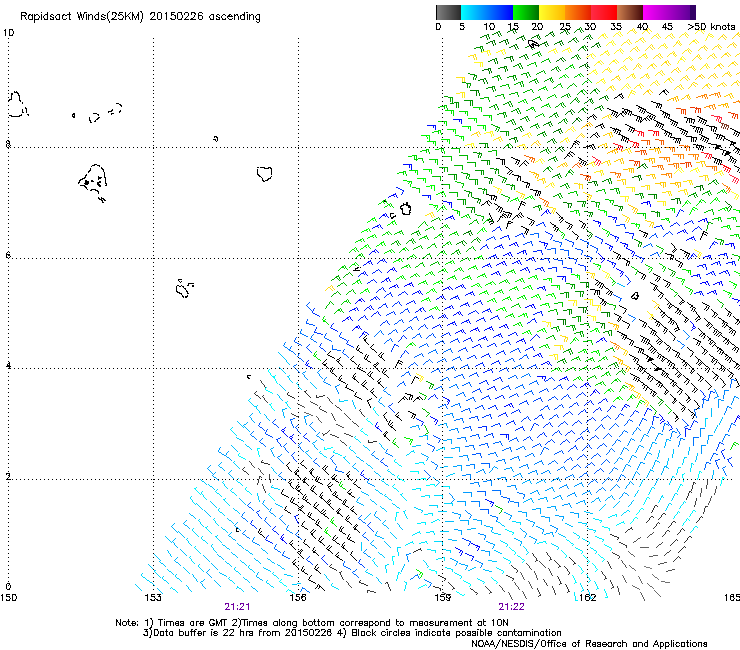Click the red 30-35 knots legend segment
740x650 pixels.
[x=604, y=12]
